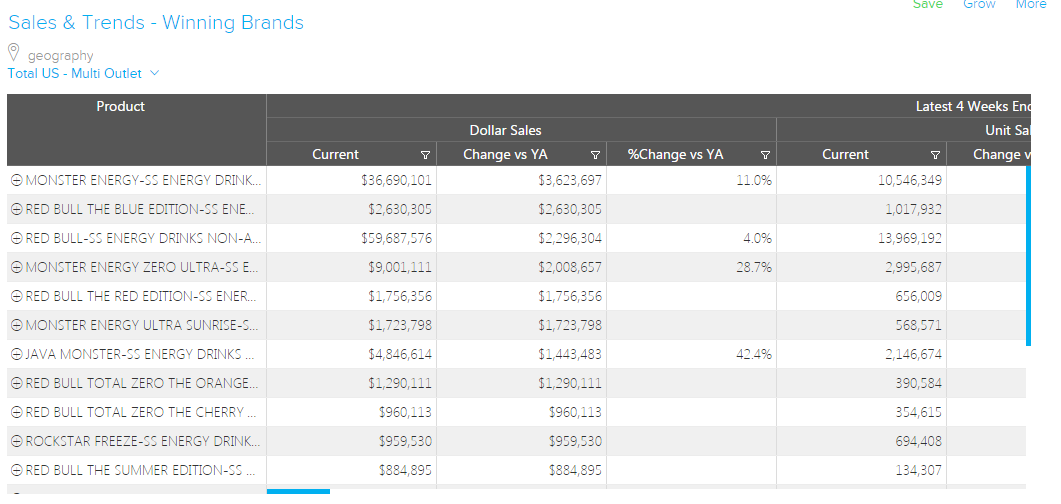Click the blue vertical scrollbar thumb
Viewport: 1061px width, 504px height.
point(1028,255)
